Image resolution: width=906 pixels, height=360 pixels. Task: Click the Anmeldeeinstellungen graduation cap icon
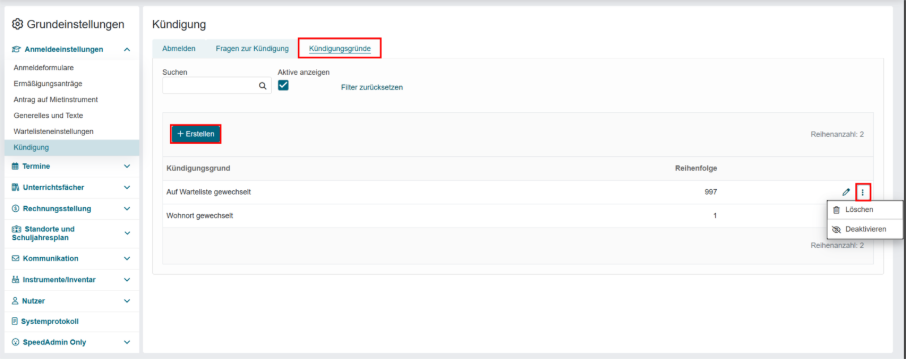pos(17,50)
